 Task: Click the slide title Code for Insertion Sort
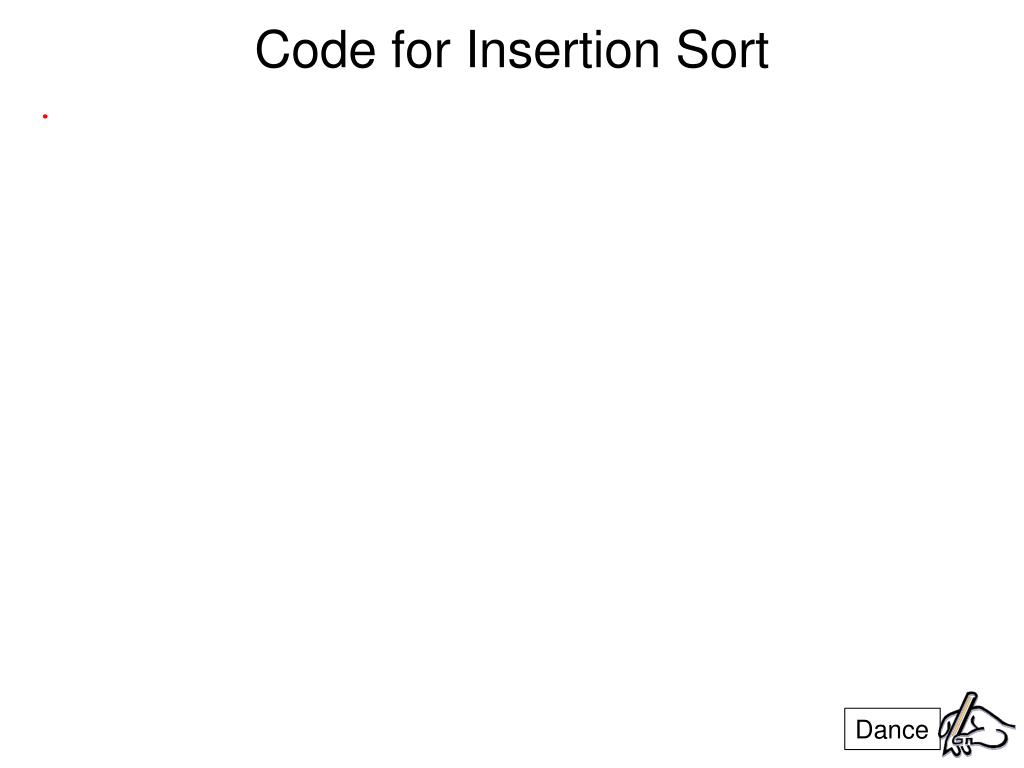pyautogui.click(x=511, y=50)
